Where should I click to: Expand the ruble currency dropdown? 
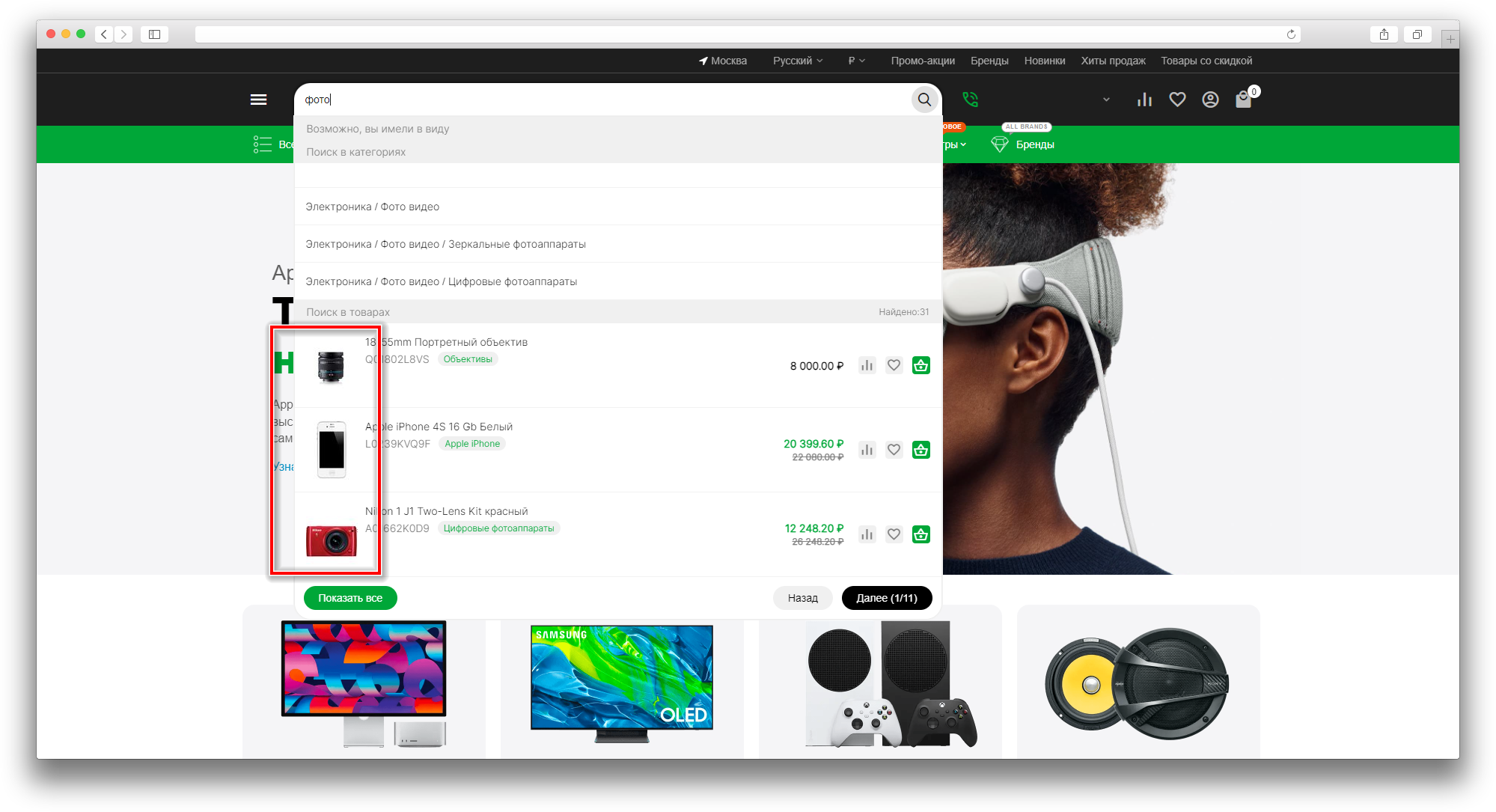[x=856, y=61]
